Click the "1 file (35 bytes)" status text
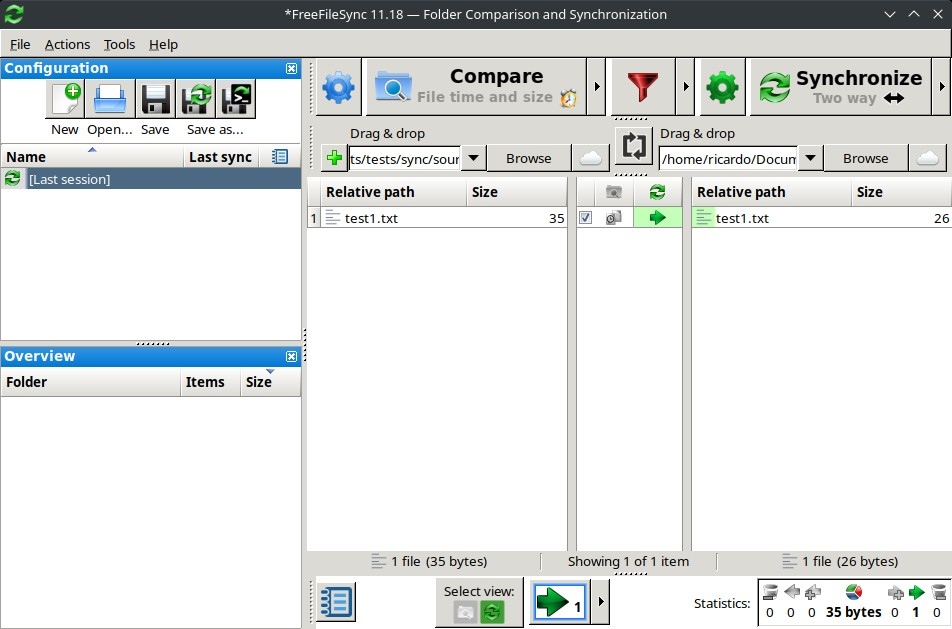 coord(438,562)
